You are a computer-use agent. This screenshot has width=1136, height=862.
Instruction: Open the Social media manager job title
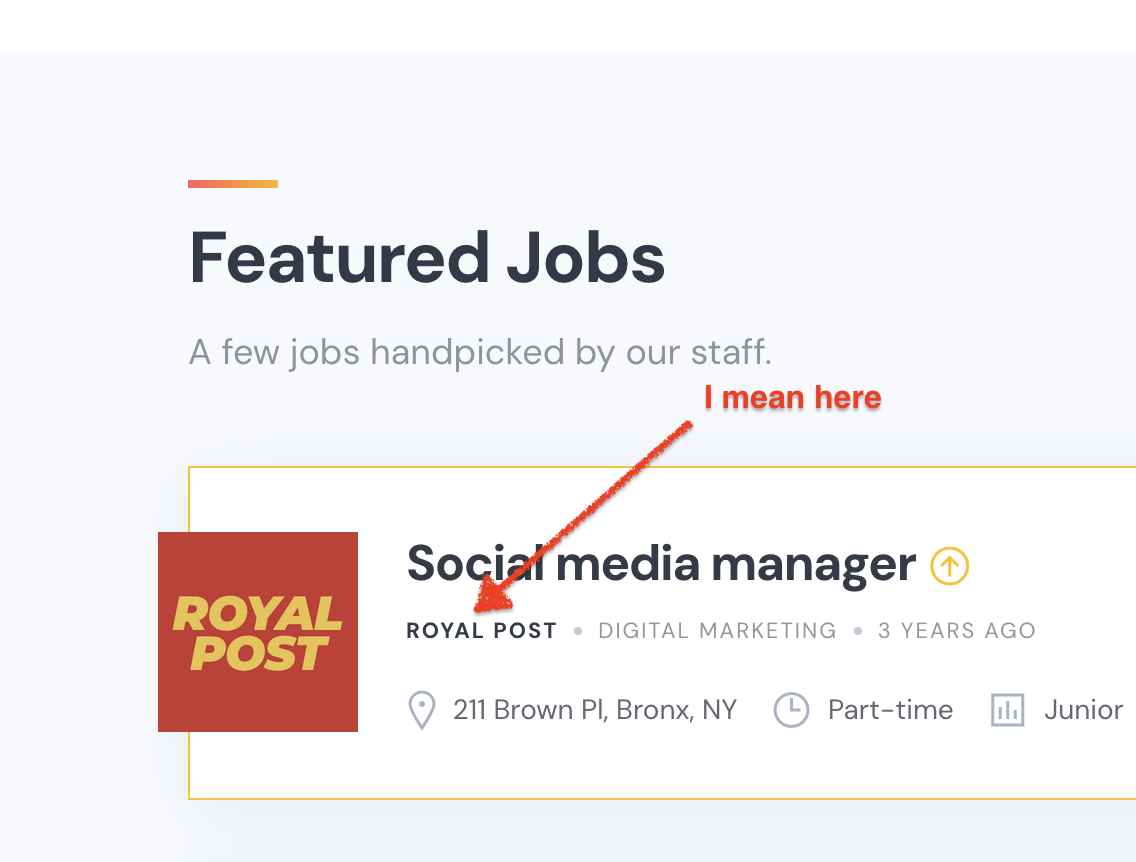(x=661, y=564)
